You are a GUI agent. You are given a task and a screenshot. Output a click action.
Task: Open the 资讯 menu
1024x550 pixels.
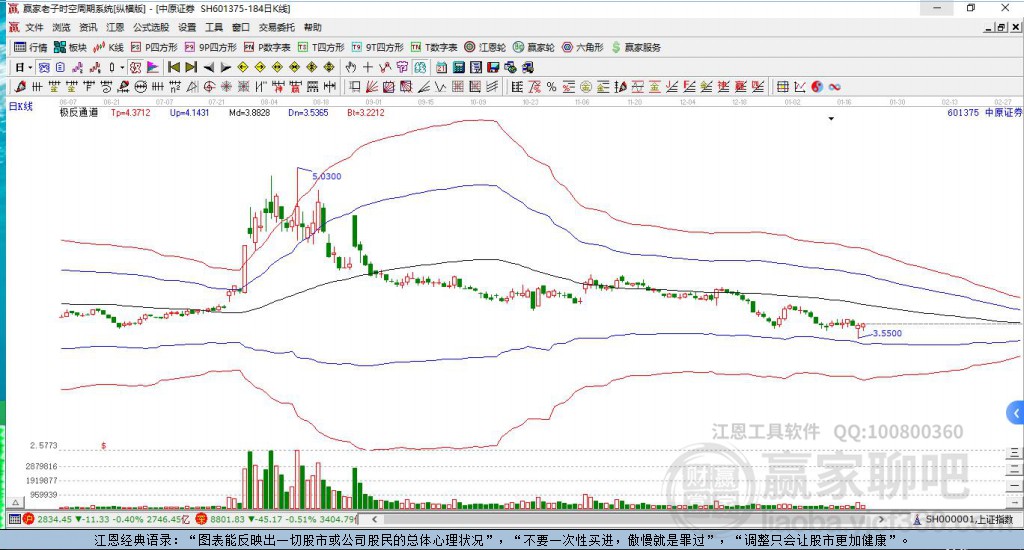[x=88, y=27]
